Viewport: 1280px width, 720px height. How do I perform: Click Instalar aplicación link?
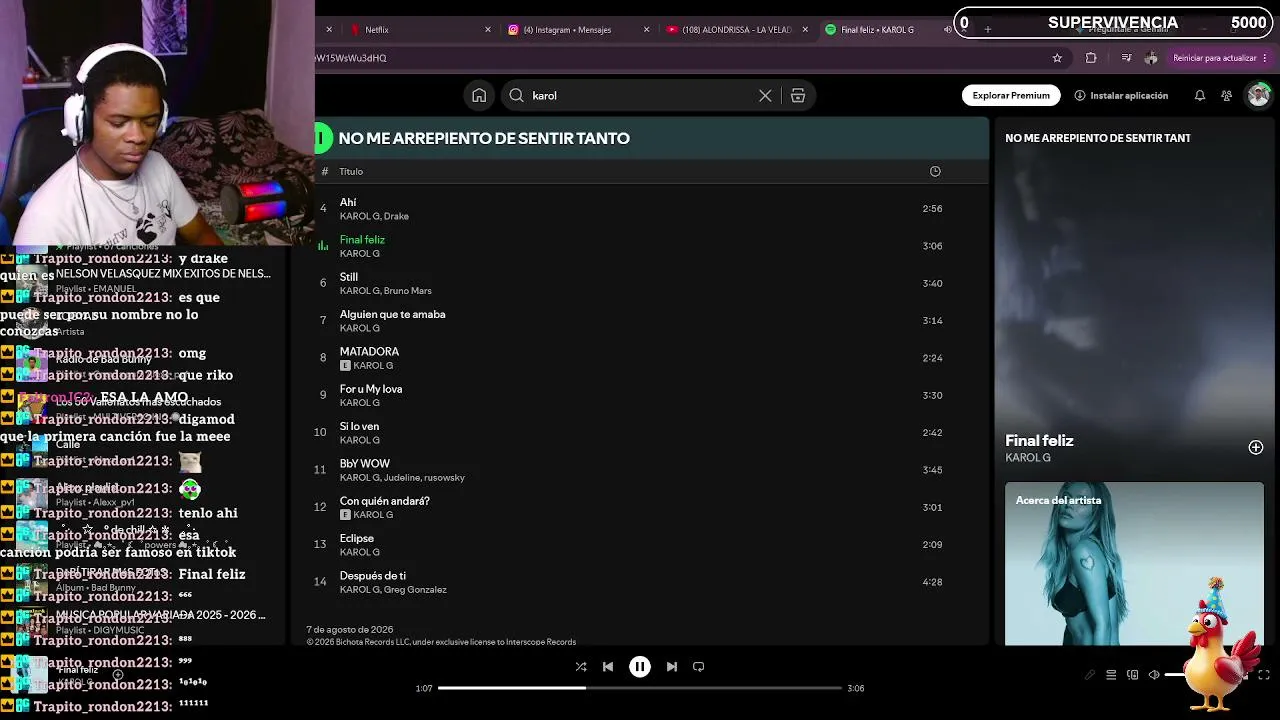click(1121, 95)
